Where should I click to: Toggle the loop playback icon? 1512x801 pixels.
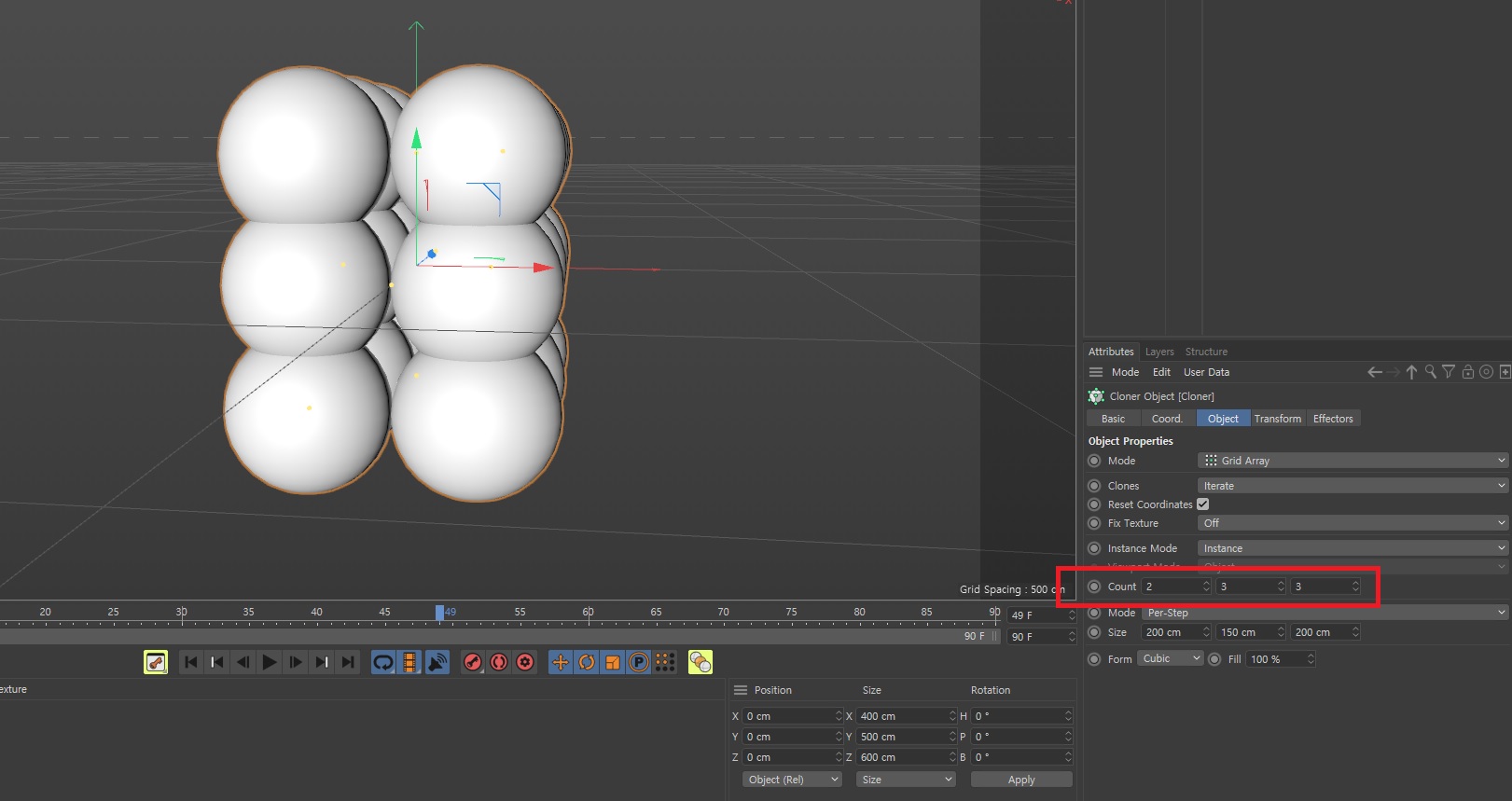(383, 662)
